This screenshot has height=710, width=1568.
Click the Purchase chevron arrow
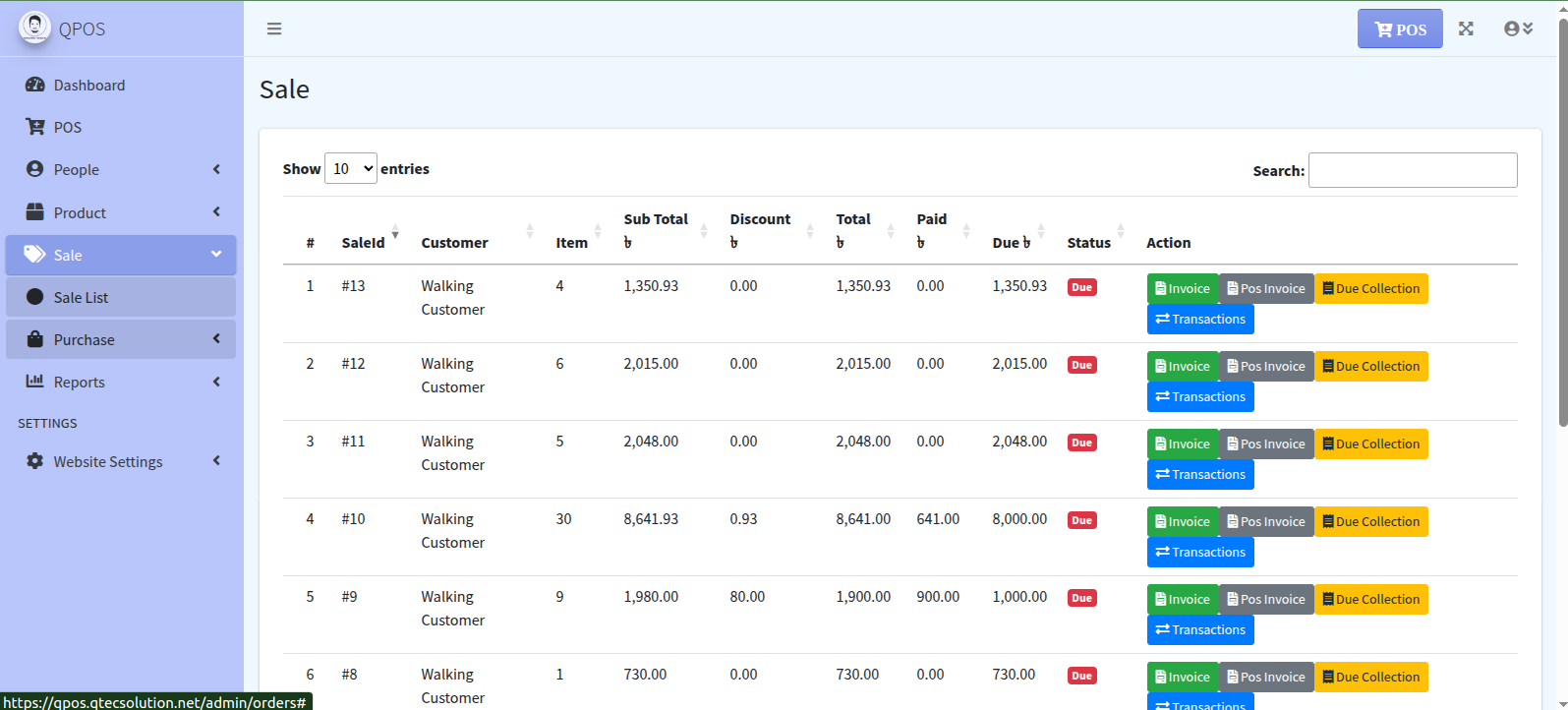216,338
